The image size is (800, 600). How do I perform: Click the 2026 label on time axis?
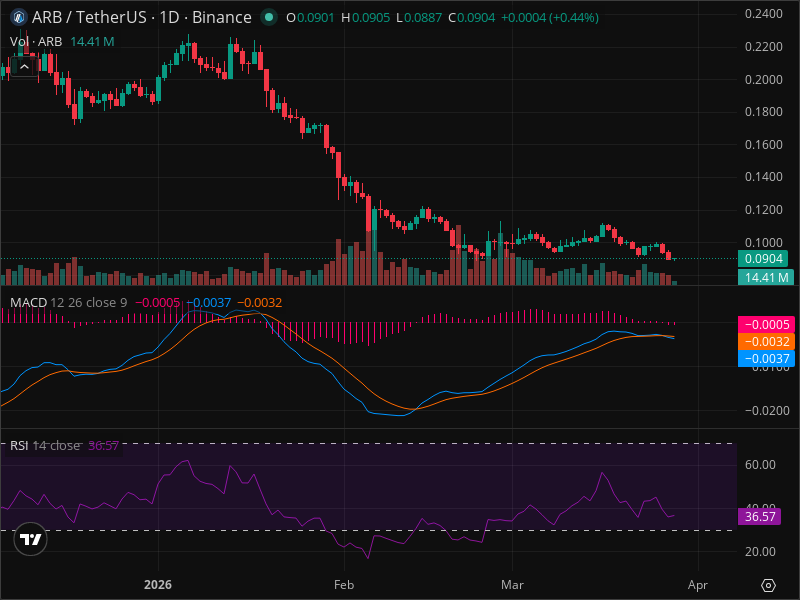(x=158, y=585)
